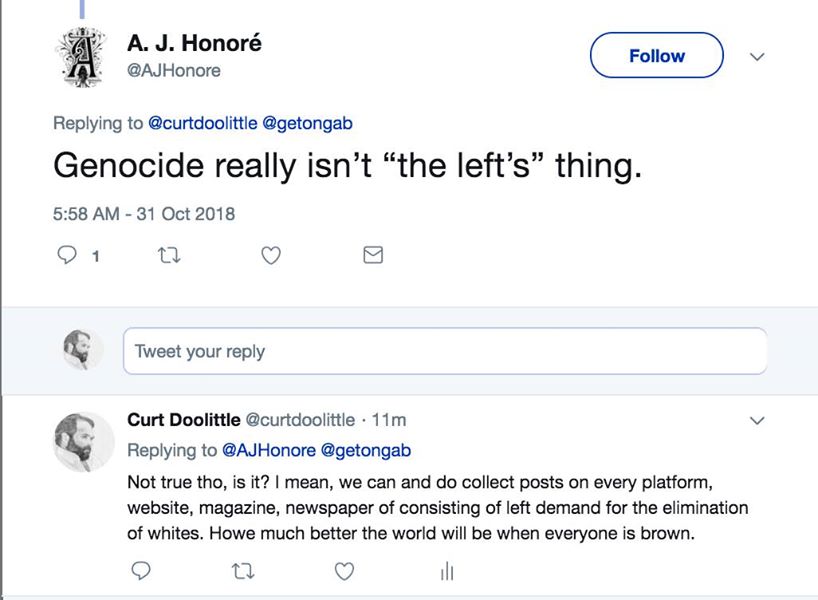Open @getongab mention in top tweet
This screenshot has height=600, width=818.
[x=307, y=124]
